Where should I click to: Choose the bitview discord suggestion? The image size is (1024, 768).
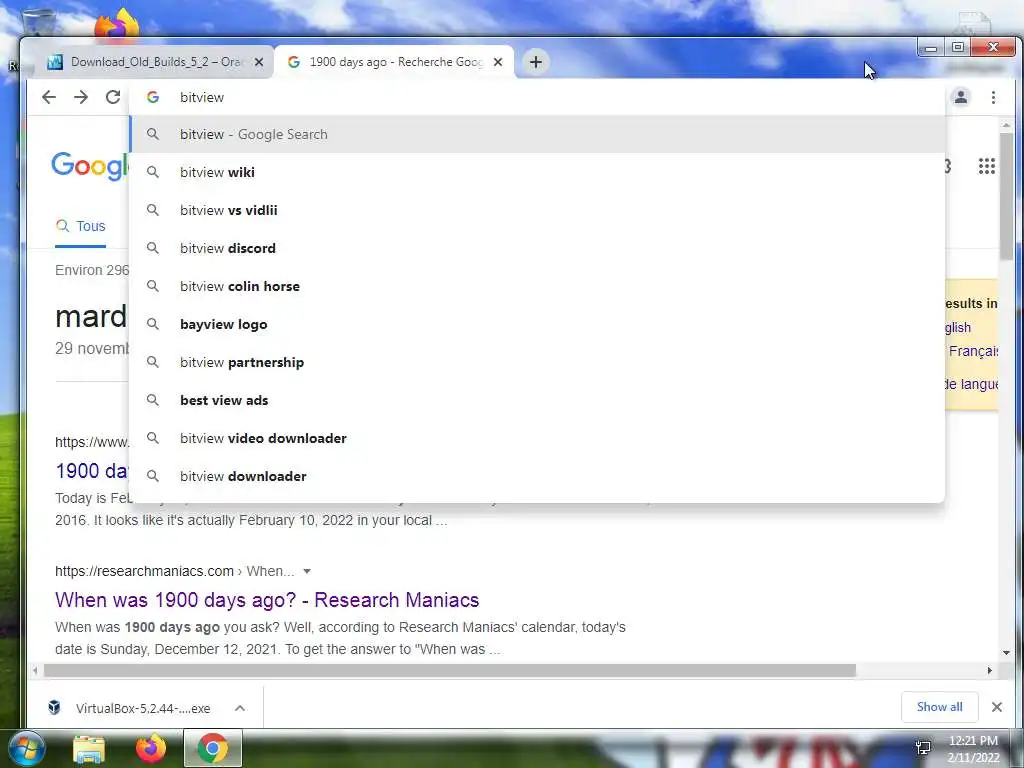coord(537,248)
